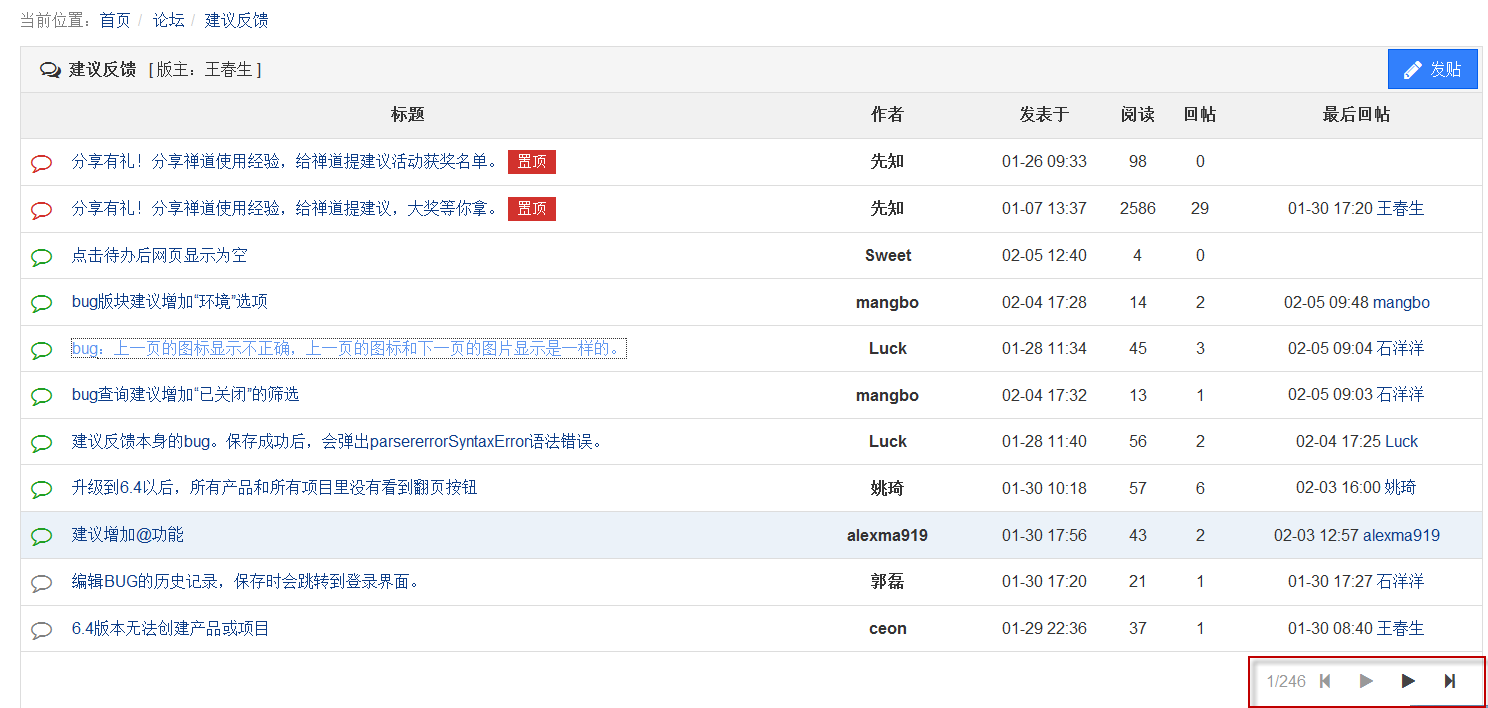Viewport: 1488px width, 708px height.
Task: Click the previous page arrow icon
Action: tap(1366, 681)
